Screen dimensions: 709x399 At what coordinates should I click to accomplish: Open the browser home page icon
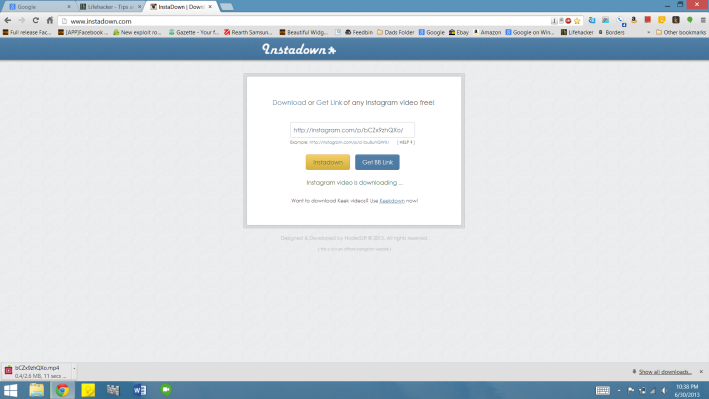50,20
